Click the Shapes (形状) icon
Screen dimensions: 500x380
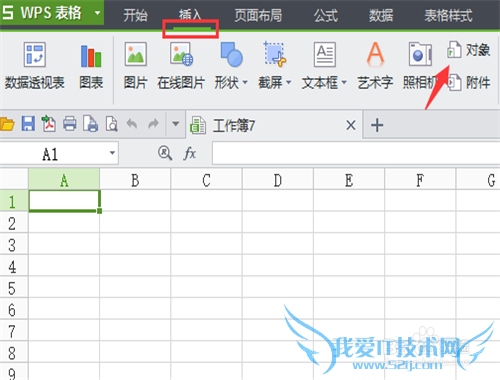click(231, 54)
